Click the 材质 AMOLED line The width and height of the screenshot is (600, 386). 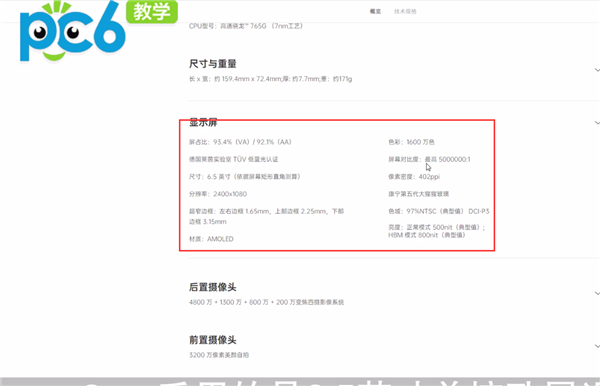[211, 239]
